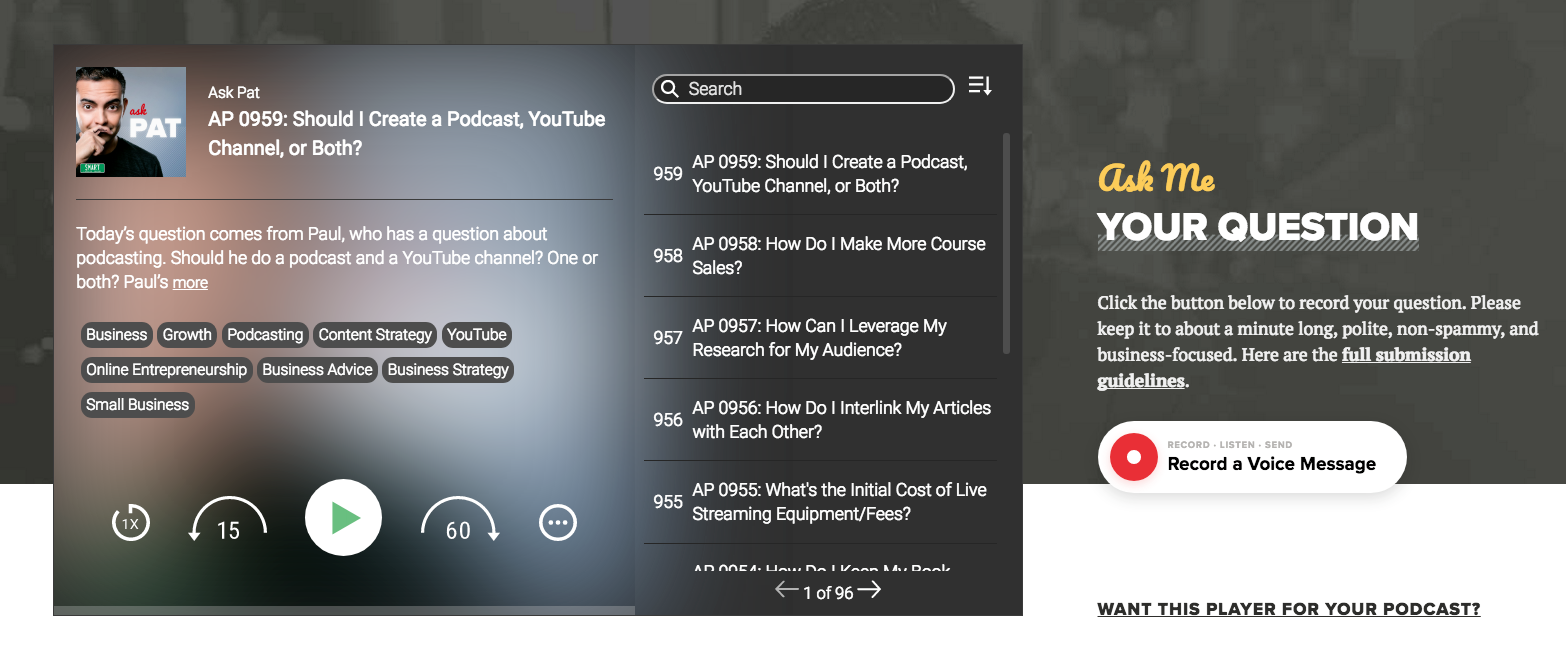Select the Growth tag
The height and width of the screenshot is (656, 1566).
point(187,335)
